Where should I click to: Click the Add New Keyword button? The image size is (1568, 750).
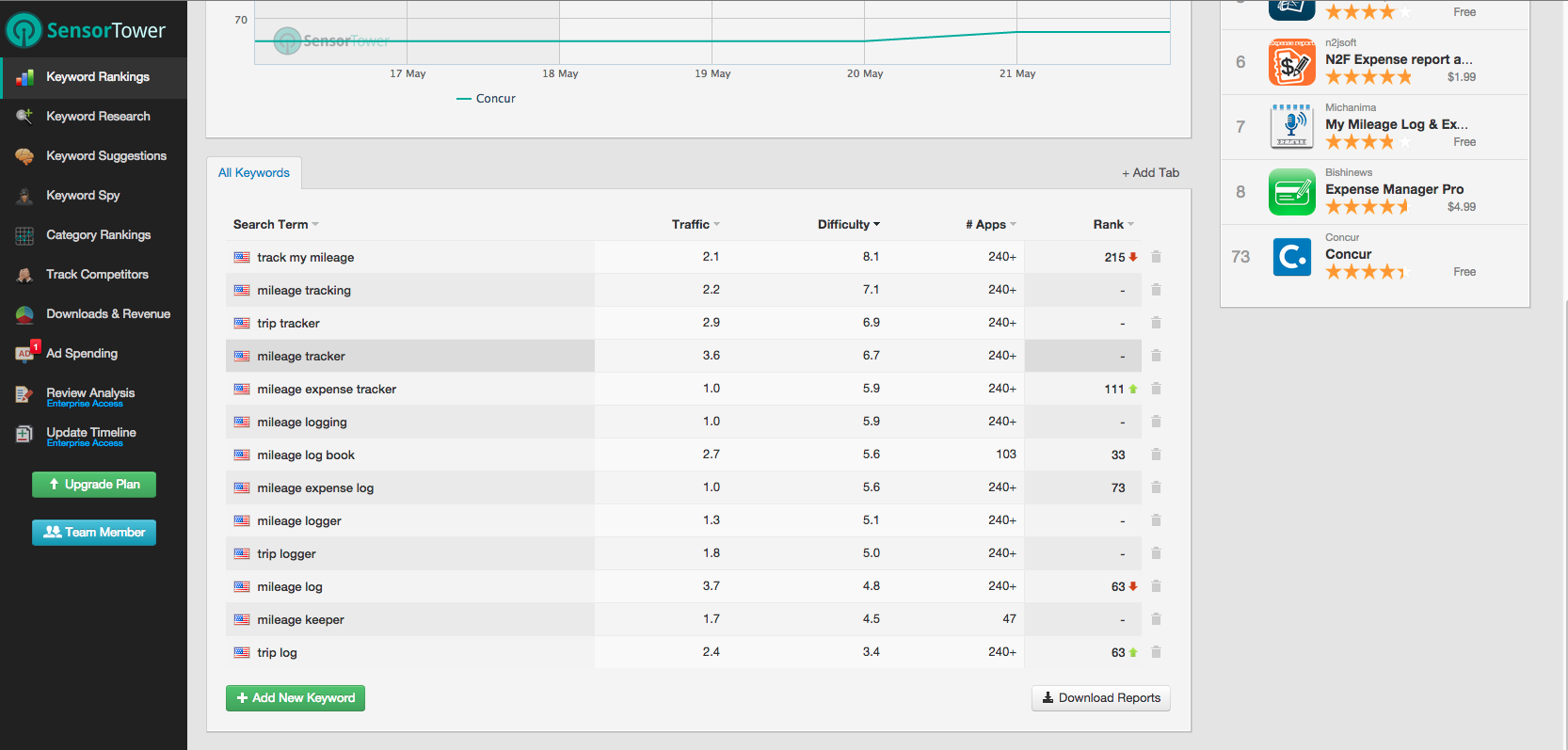tap(296, 698)
